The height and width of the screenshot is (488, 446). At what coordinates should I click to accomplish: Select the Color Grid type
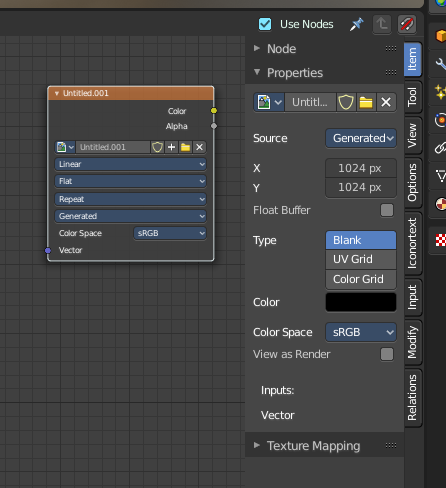[361, 279]
